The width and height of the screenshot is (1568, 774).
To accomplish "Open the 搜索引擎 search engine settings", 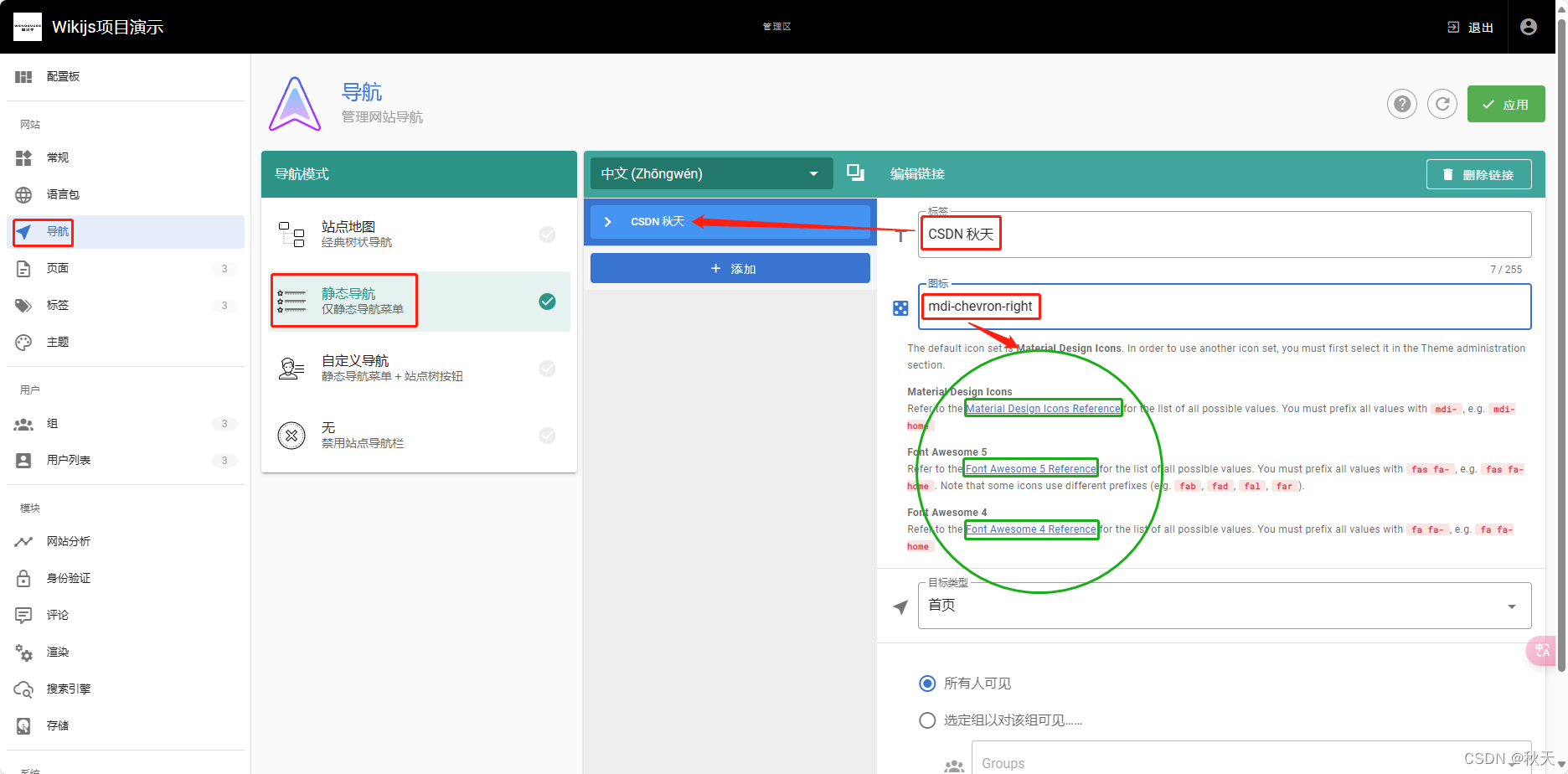I will 70,689.
